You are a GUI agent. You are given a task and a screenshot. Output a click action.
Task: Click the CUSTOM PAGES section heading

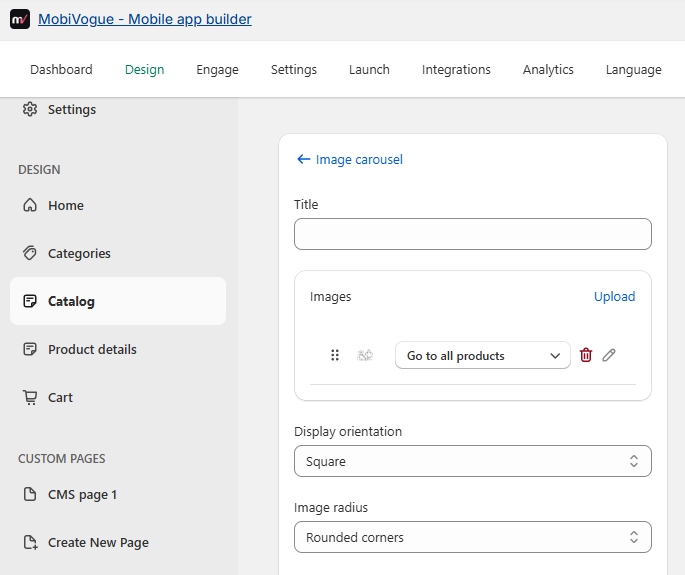[x=62, y=459]
